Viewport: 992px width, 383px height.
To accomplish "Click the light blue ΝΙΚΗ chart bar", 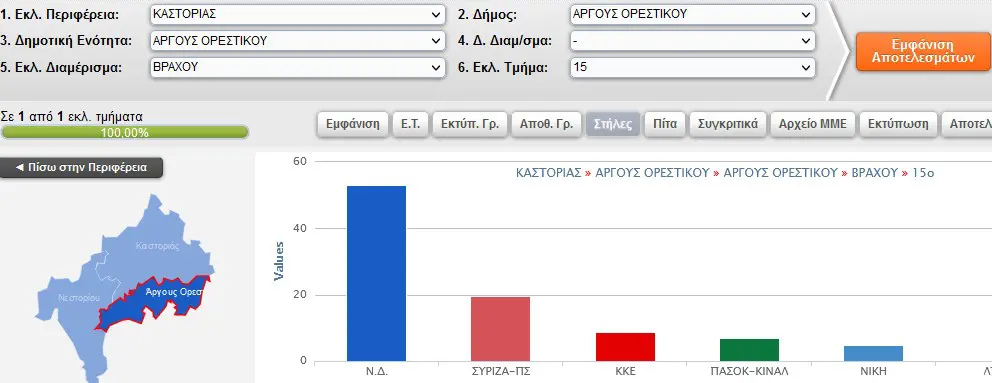I will tap(874, 354).
